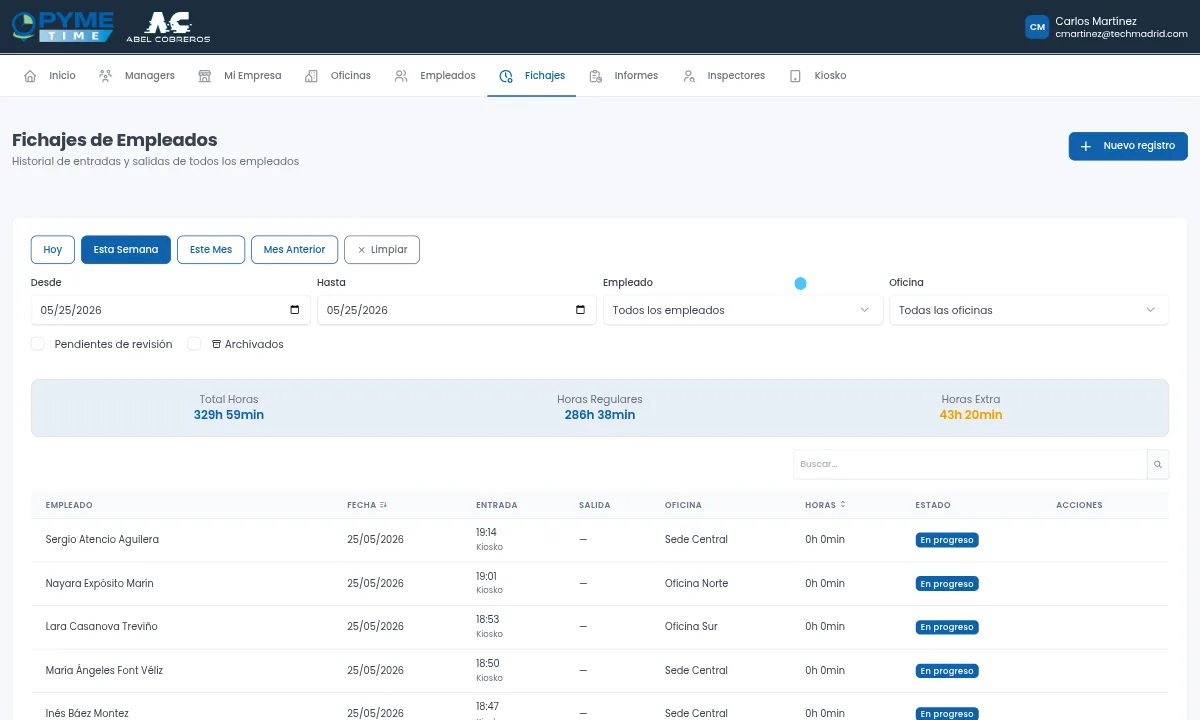The width and height of the screenshot is (1200, 720).
Task: Click the PymeTime logo
Action: 62,26
